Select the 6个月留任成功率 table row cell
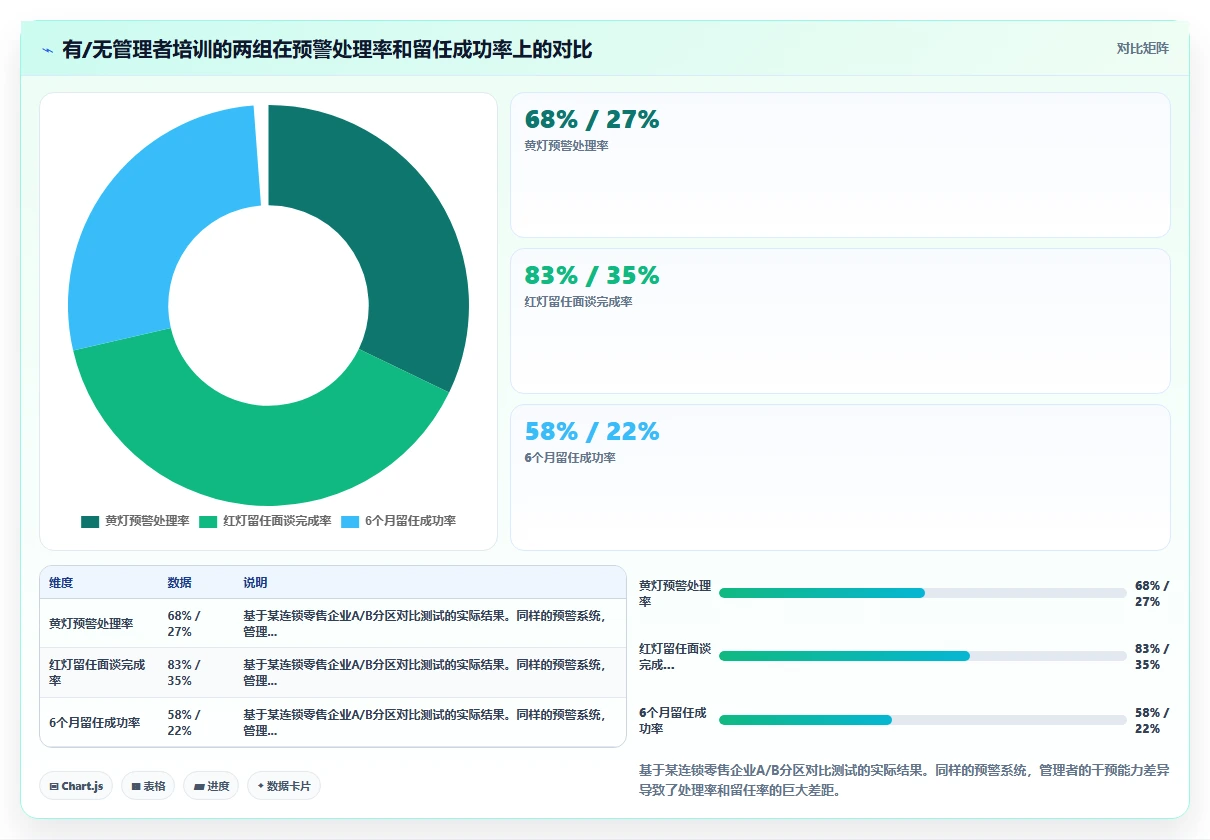1210x840 pixels. coord(99,722)
